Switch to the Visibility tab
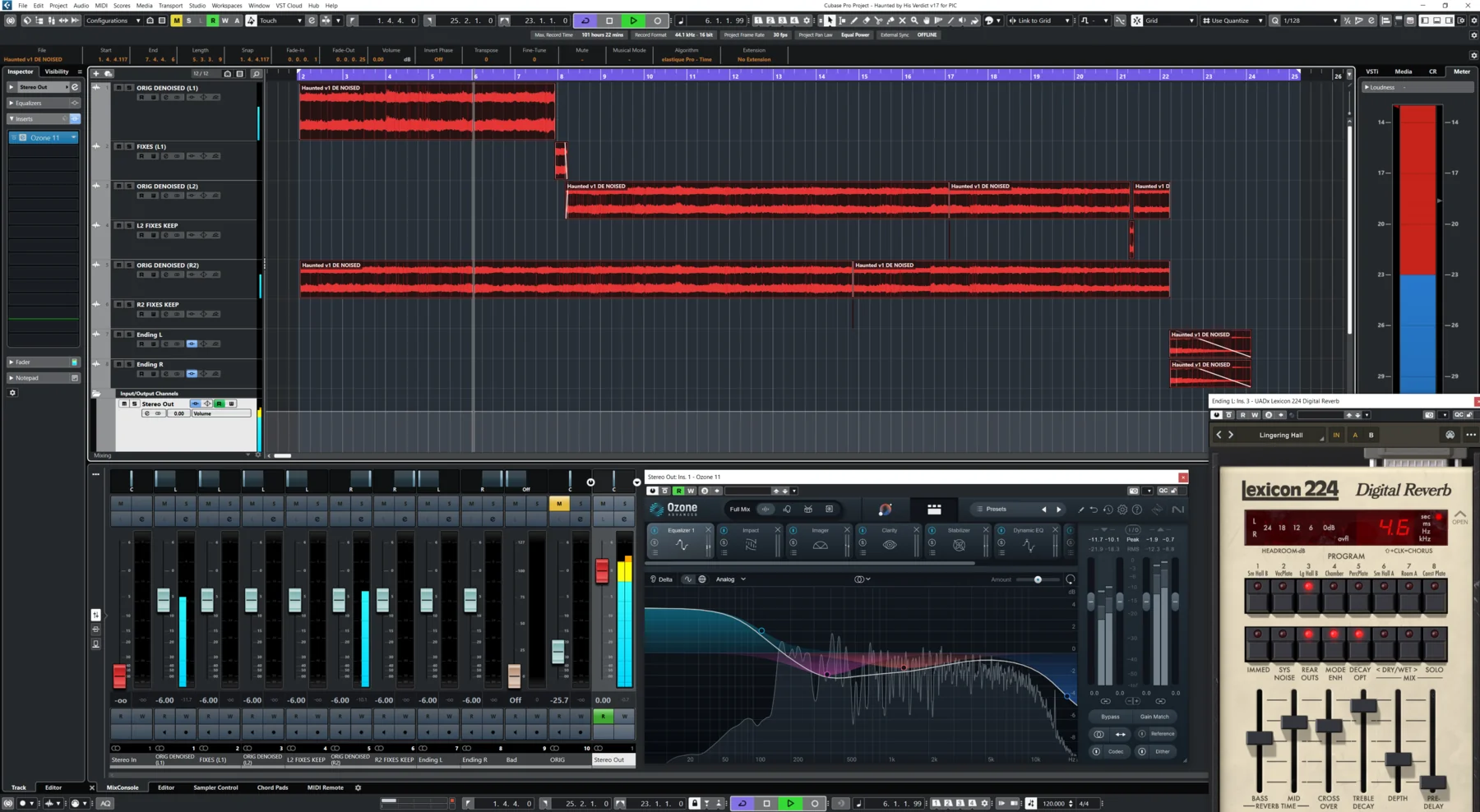This screenshot has width=1480, height=812. pos(57,72)
